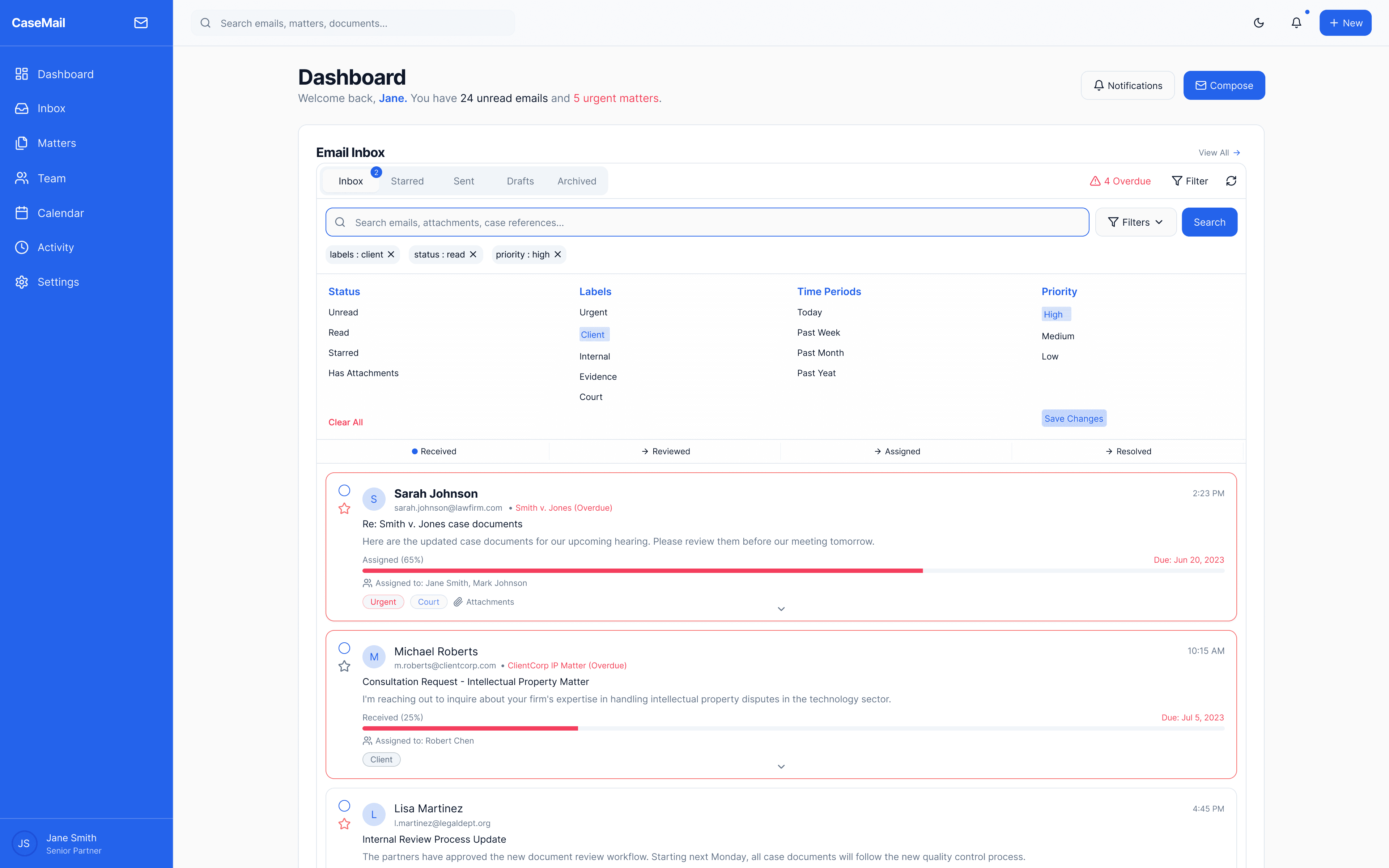Switch to the Drafts tab
1389x868 pixels.
[x=521, y=181]
